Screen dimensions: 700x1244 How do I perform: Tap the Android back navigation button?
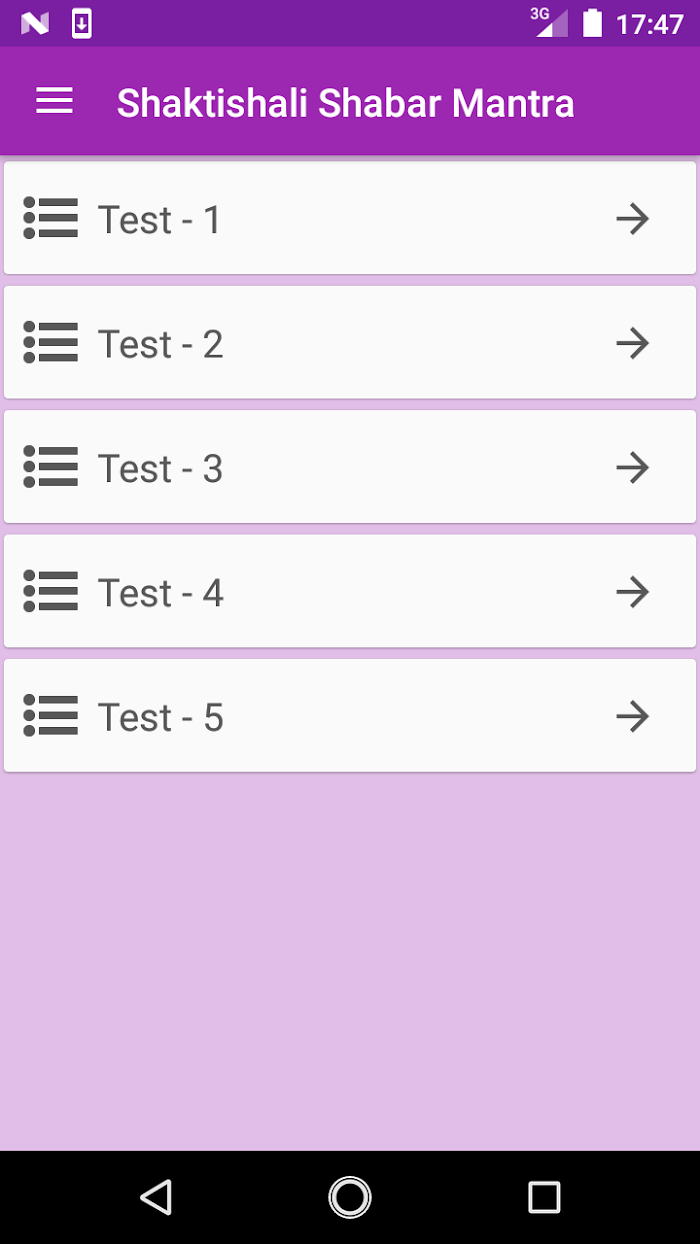tap(156, 1197)
